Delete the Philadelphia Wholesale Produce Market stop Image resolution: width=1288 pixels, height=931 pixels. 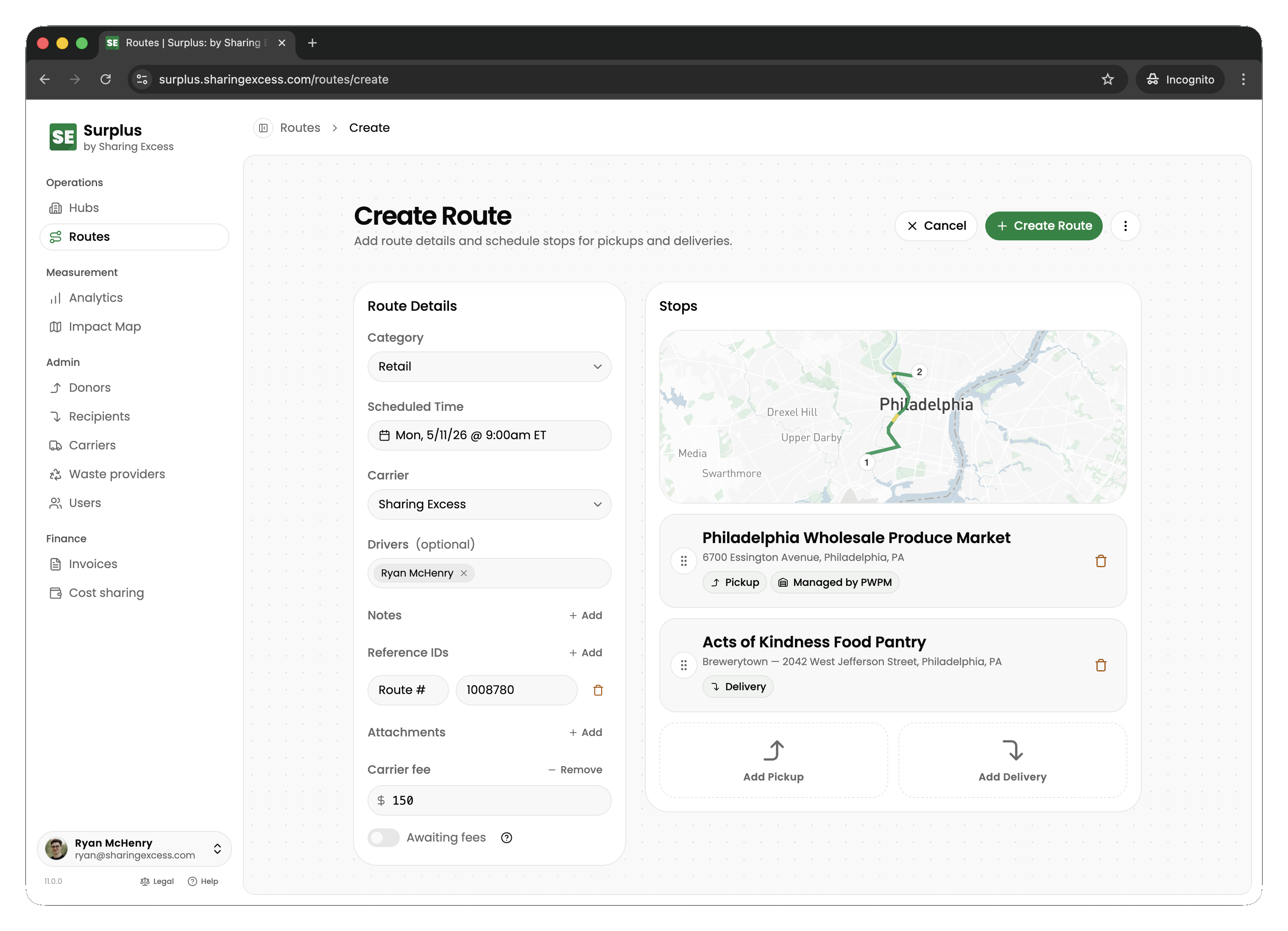(1100, 561)
